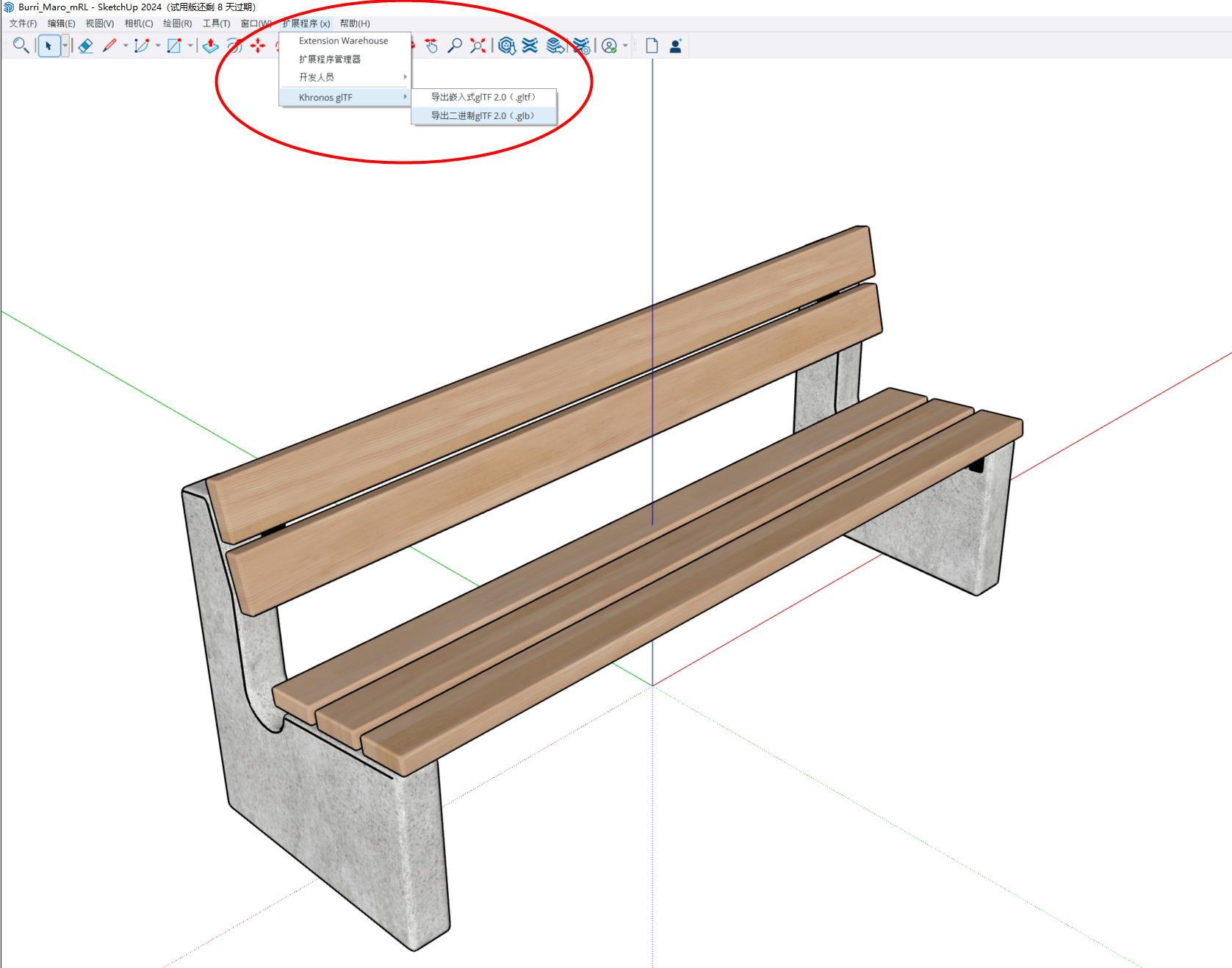Expand the Select tool dropdown arrow
The height and width of the screenshot is (968, 1232).
[65, 46]
